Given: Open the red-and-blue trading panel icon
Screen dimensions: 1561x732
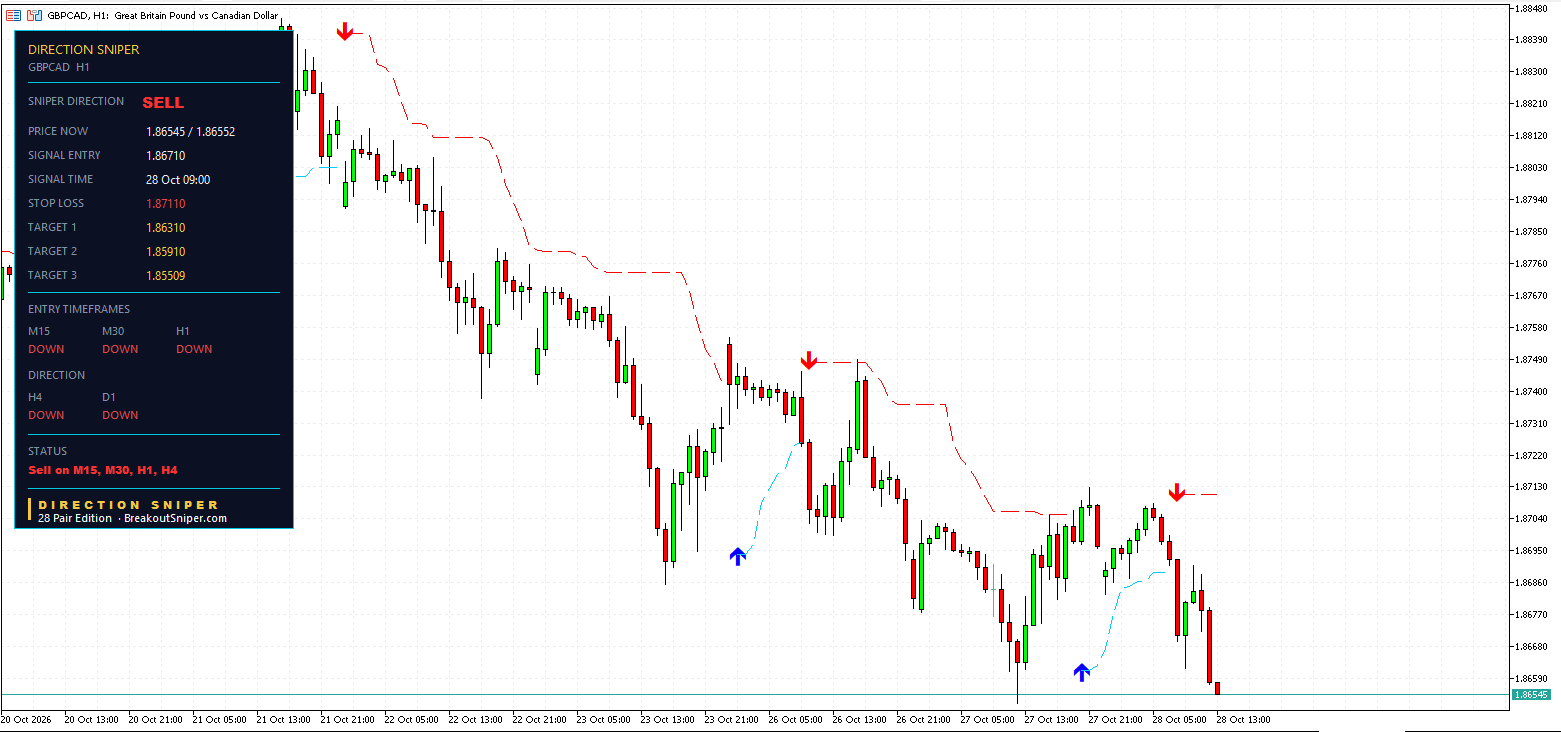Looking at the screenshot, I should click(35, 15).
